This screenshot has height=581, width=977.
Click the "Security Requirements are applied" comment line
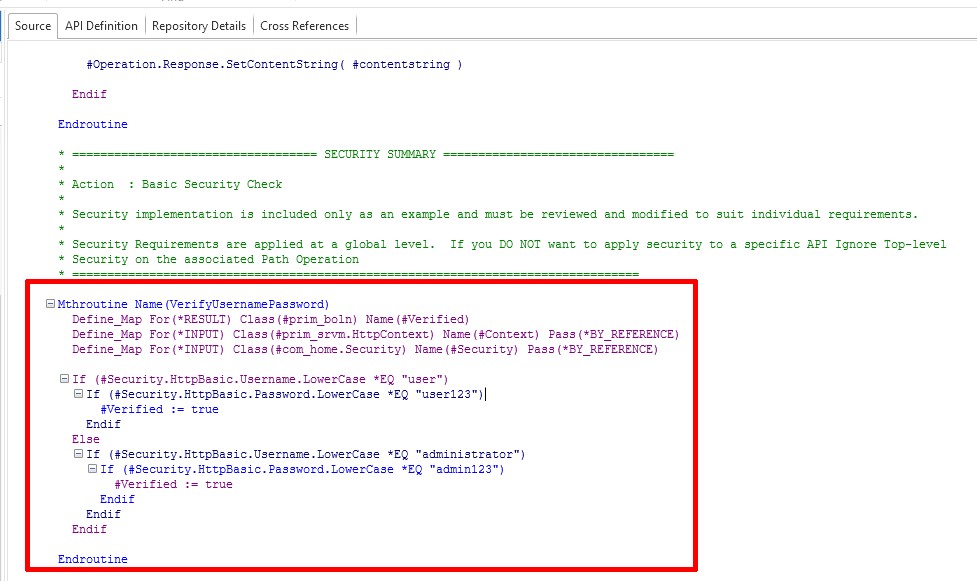tap(502, 244)
